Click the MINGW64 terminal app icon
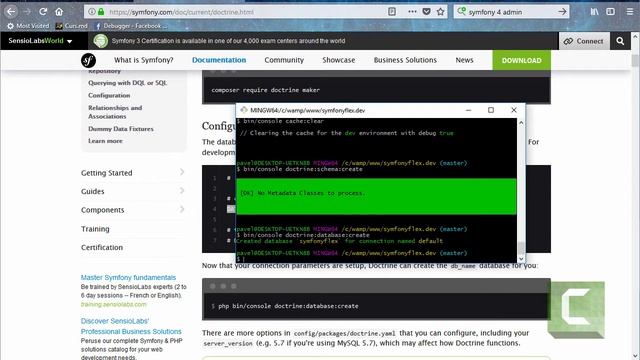This screenshot has height=360, width=640. pyautogui.click(x=244, y=110)
